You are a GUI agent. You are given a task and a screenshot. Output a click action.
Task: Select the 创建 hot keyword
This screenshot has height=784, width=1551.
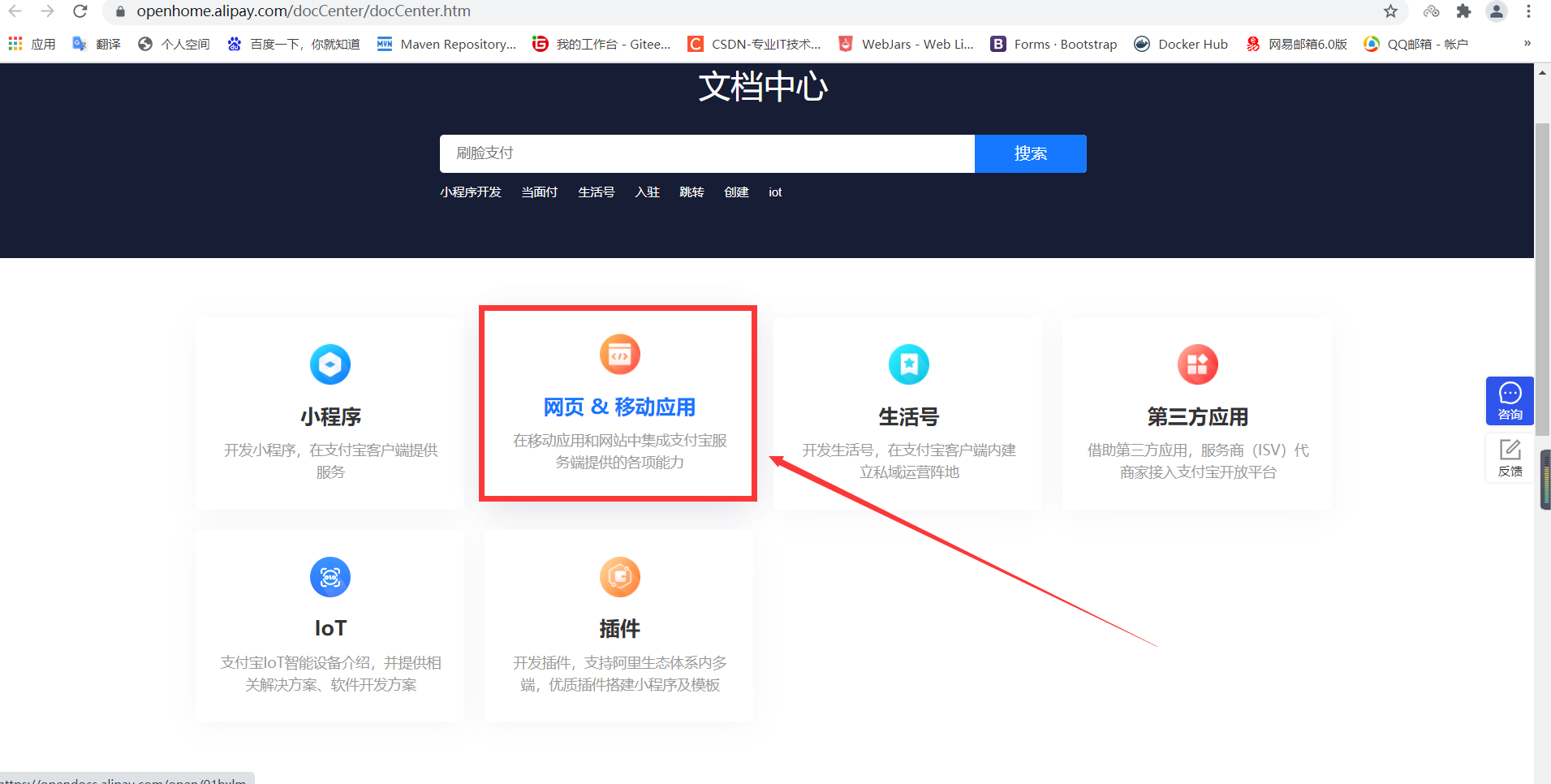click(x=737, y=192)
